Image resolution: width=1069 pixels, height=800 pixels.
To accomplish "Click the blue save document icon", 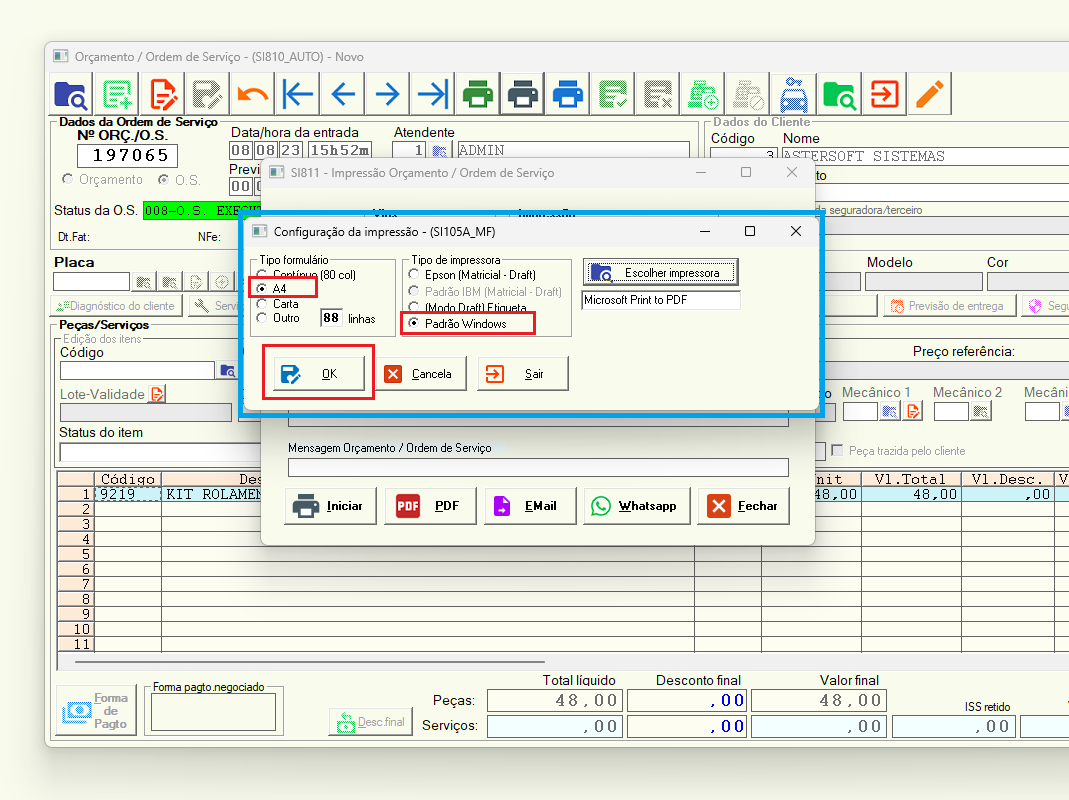I will 207,95.
